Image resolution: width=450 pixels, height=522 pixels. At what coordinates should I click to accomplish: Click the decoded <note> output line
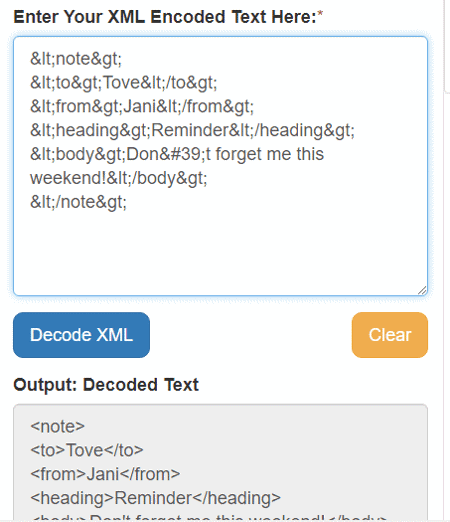57,426
